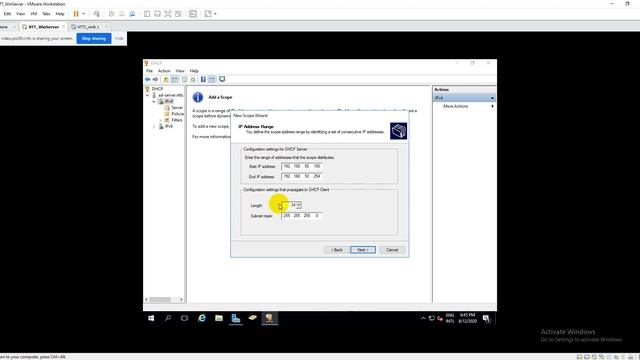Collapse the ad-server tree node
Image resolution: width=640 pixels, height=360 pixels.
pos(148,95)
